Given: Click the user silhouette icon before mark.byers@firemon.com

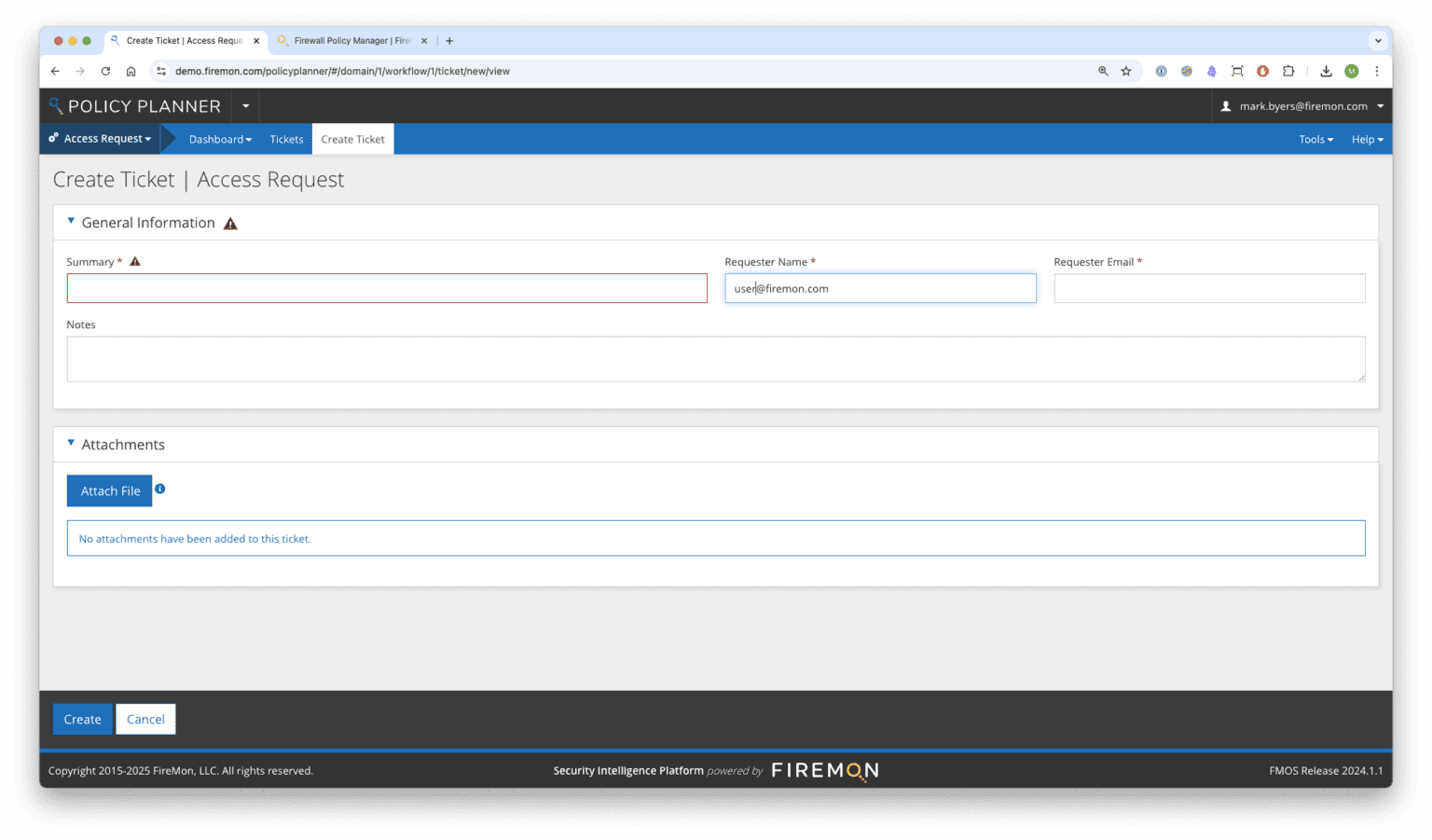Looking at the screenshot, I should 1224,105.
